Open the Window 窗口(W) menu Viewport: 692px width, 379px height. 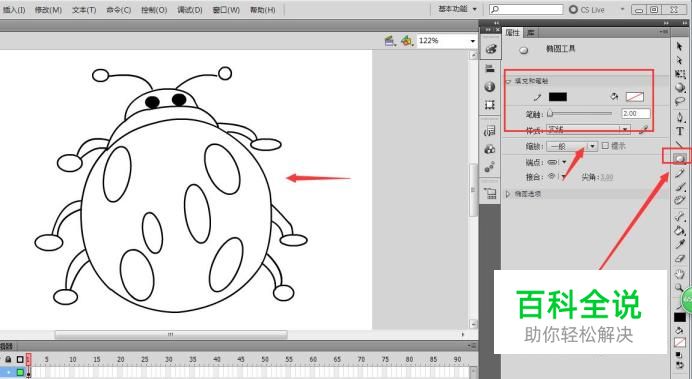226,10
